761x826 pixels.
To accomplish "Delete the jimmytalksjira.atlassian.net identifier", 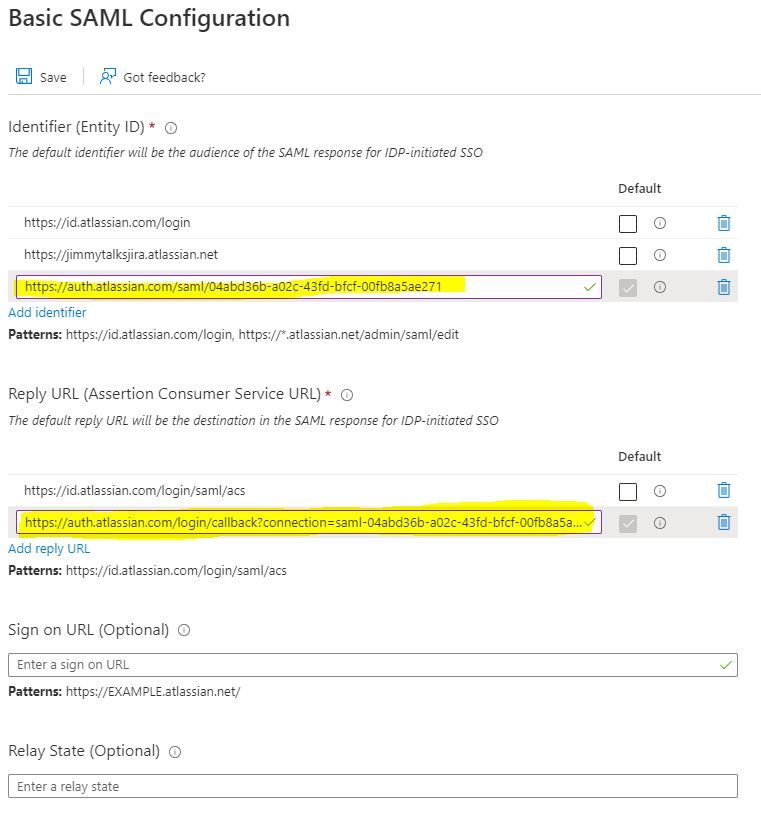I will coord(724,255).
